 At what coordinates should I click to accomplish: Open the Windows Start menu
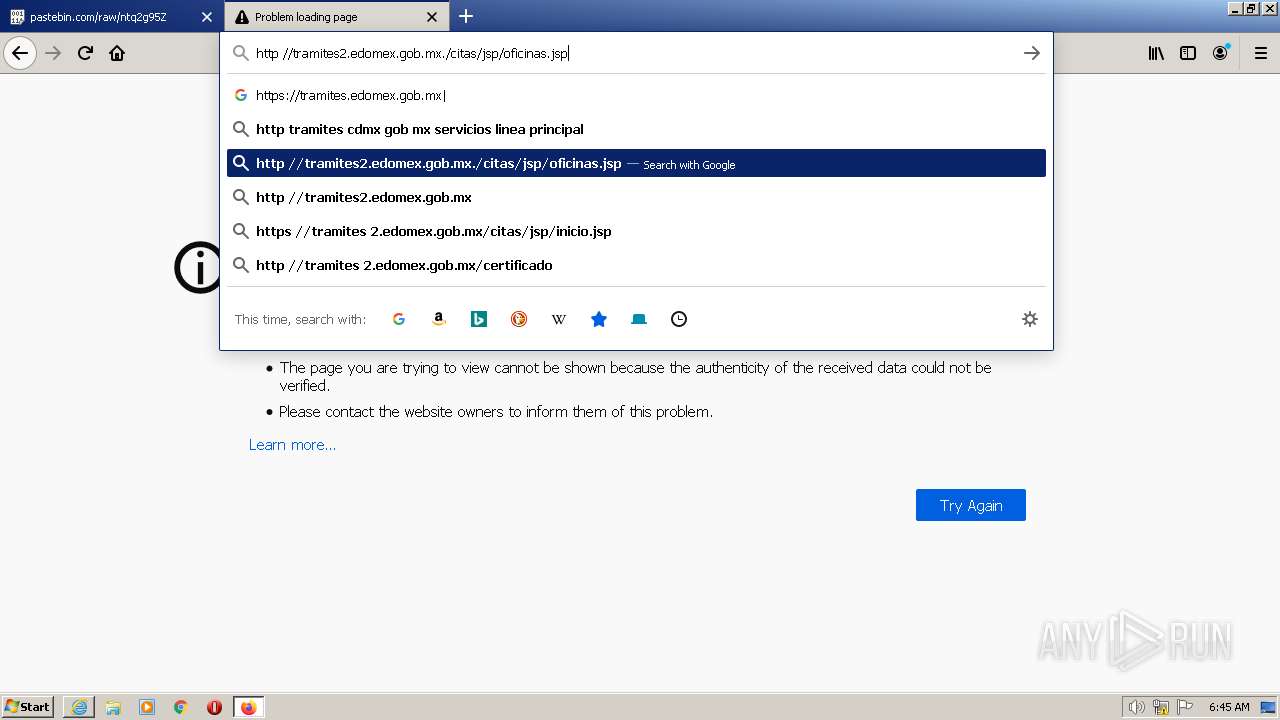click(x=28, y=707)
